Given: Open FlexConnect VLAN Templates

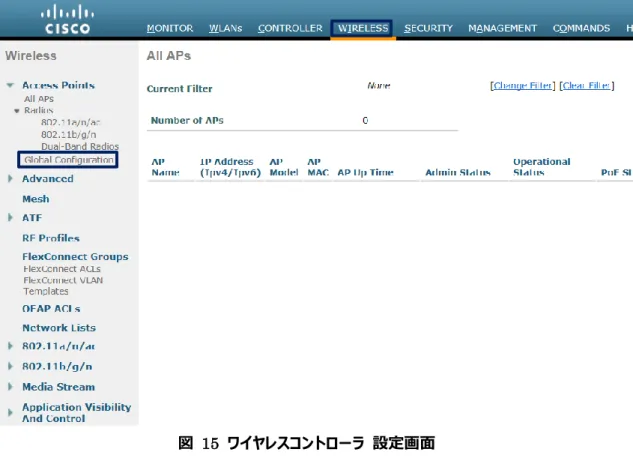Looking at the screenshot, I should (x=63, y=286).
